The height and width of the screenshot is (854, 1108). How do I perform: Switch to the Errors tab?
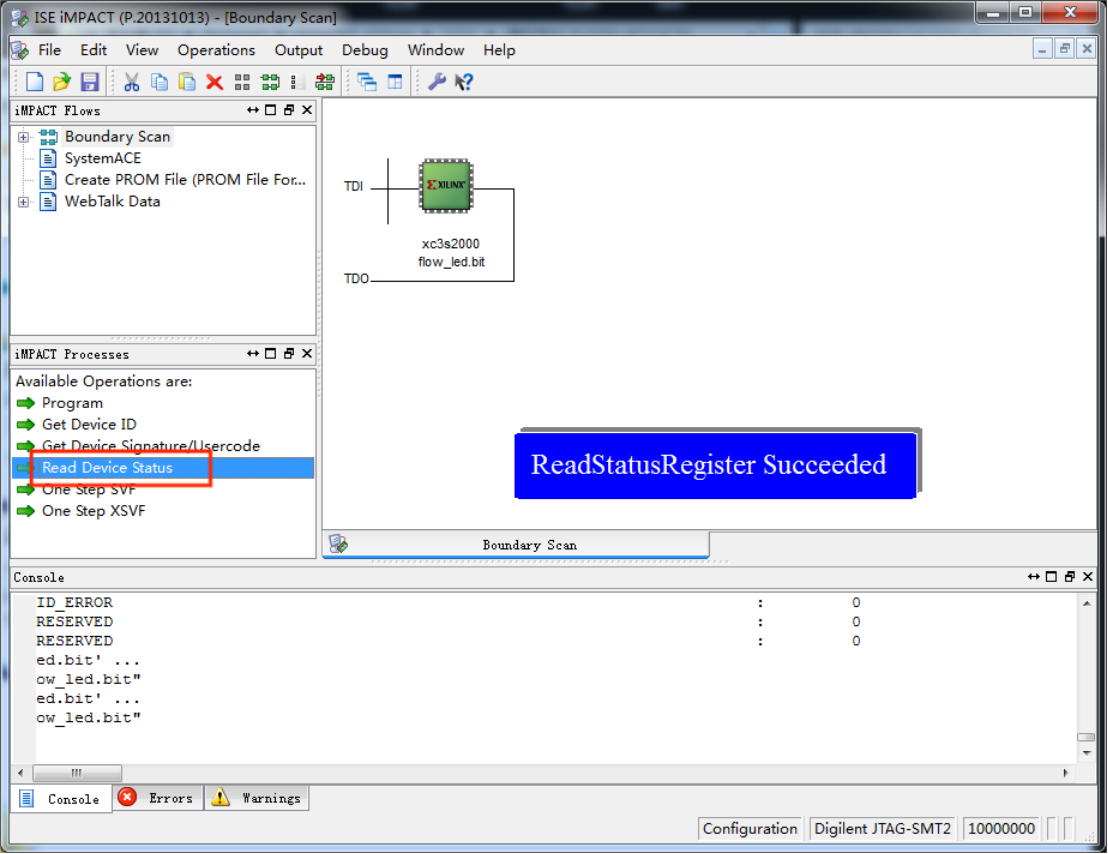[x=158, y=797]
